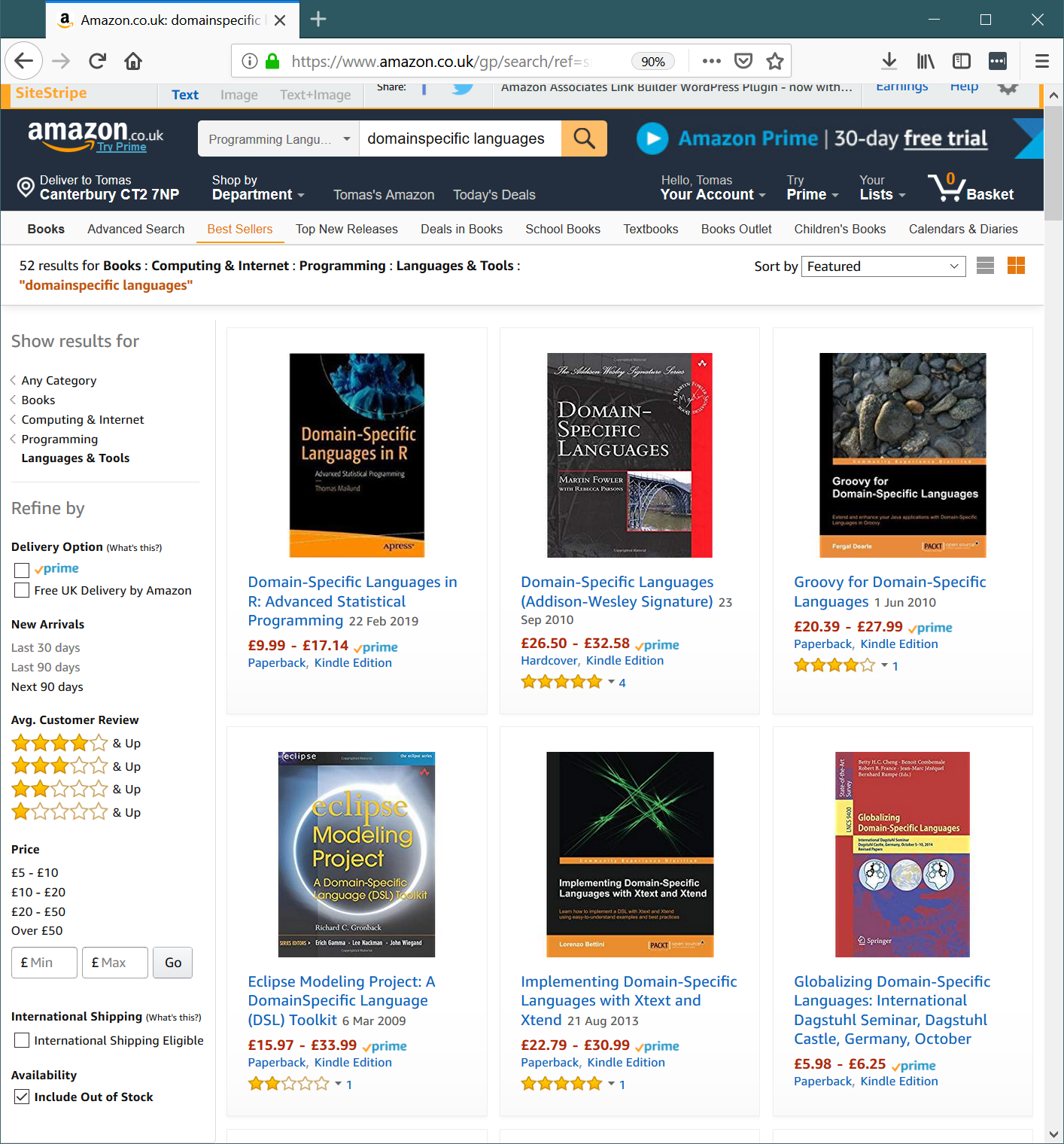Filter by 4 stars & Up

coord(76,744)
